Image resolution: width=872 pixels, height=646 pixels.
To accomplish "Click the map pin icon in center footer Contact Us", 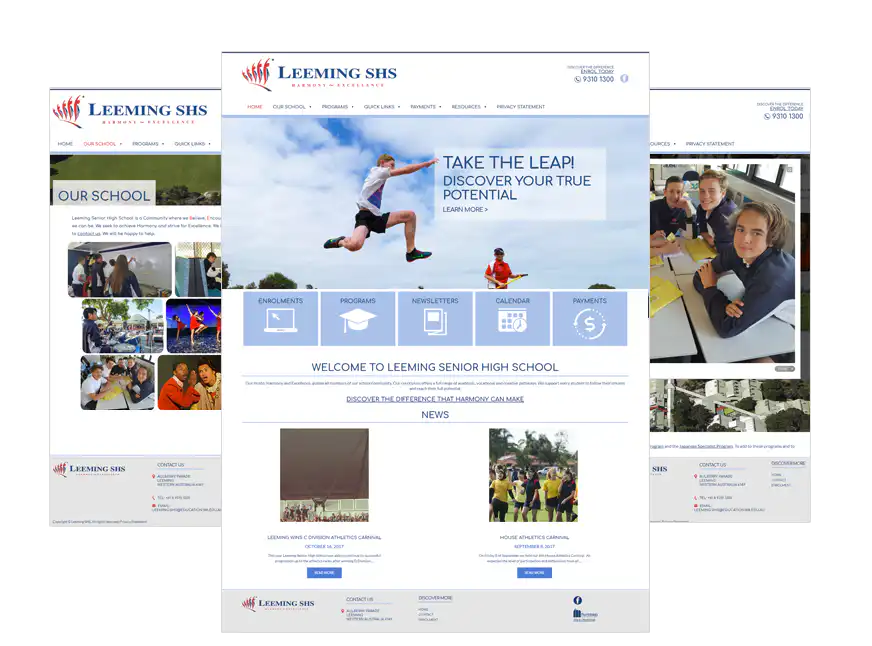I will pyautogui.click(x=342, y=611).
